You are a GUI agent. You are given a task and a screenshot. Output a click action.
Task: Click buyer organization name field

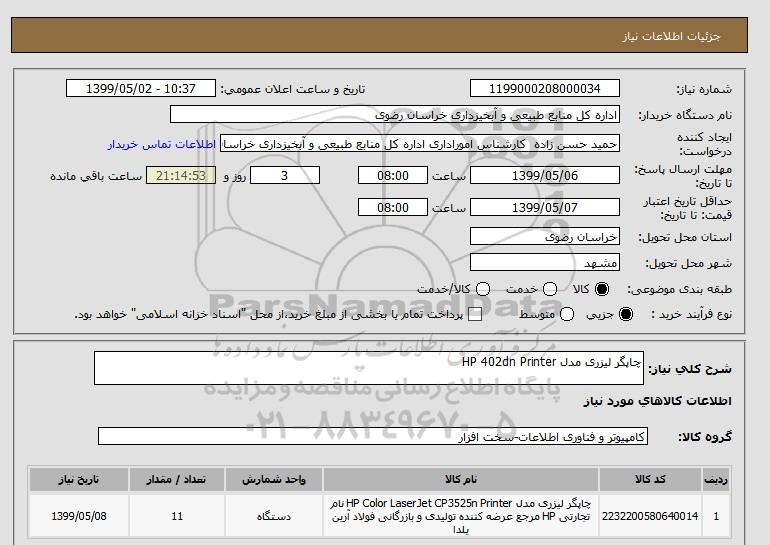click(x=395, y=114)
